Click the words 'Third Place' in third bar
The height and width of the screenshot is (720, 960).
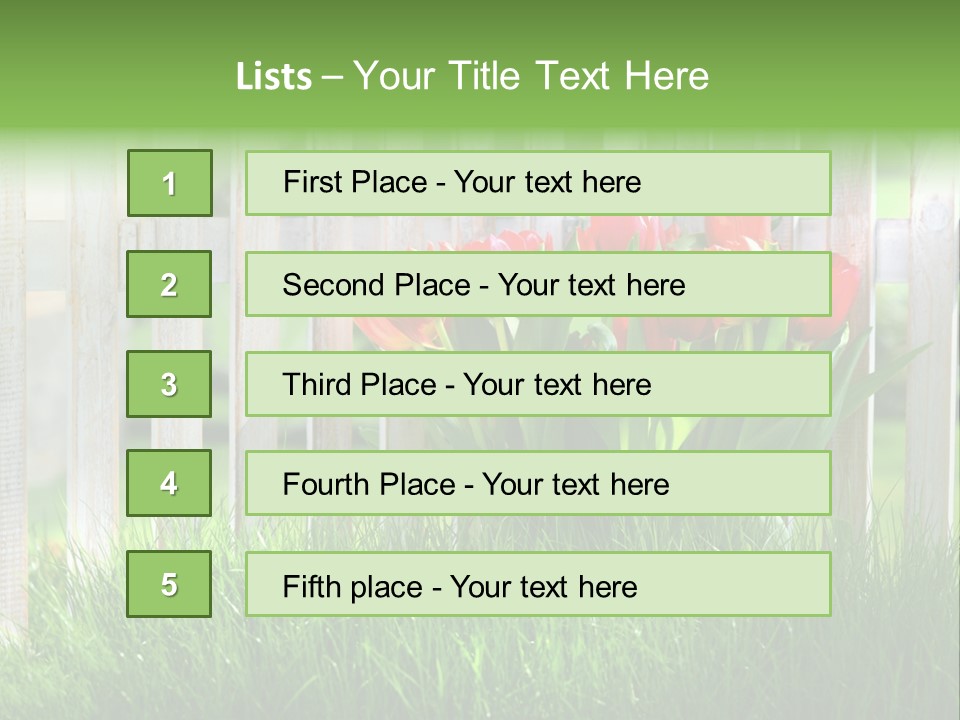click(359, 384)
